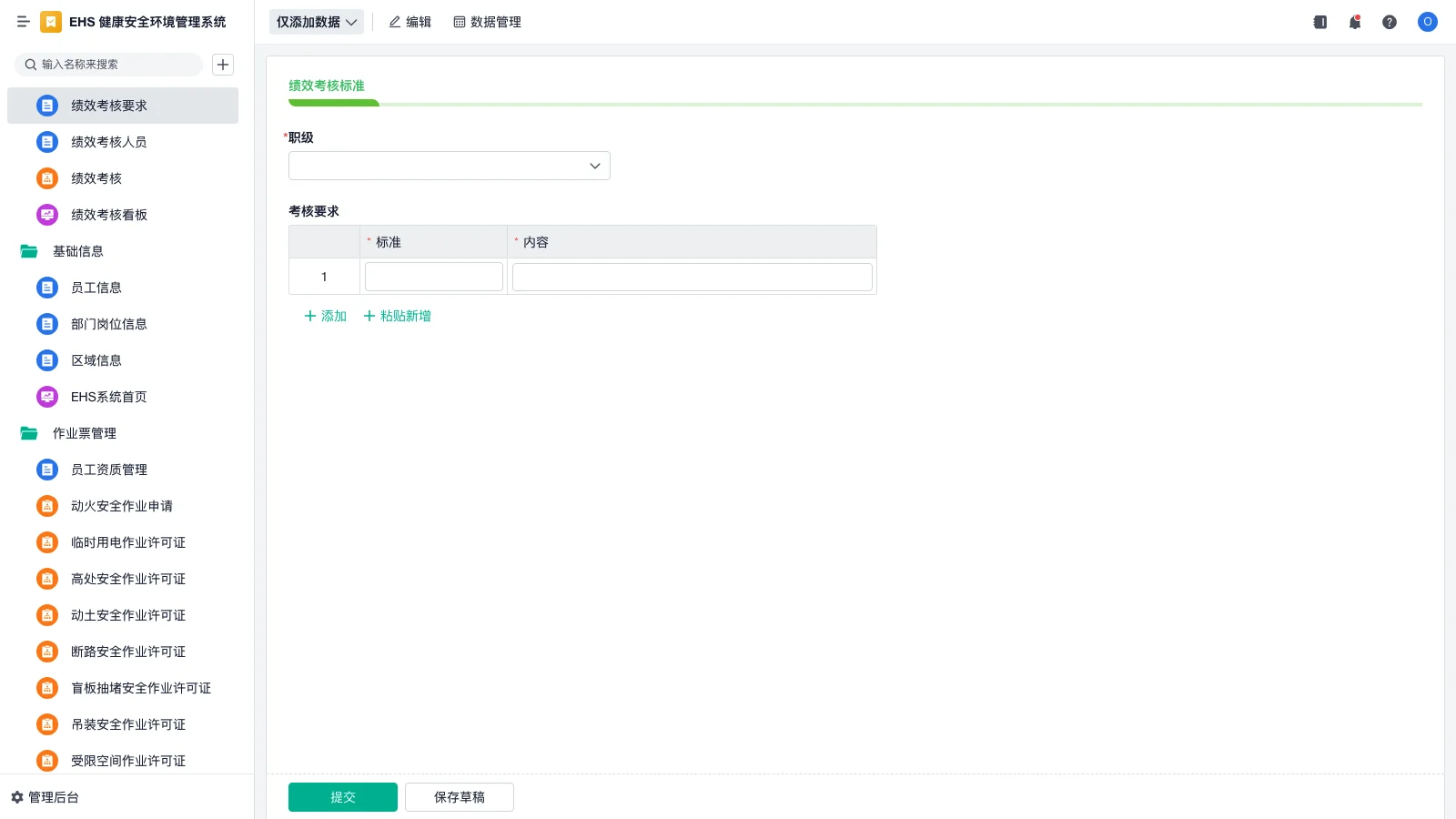Expand the 仅添加数据 dropdown
Image resolution: width=1456 pixels, height=819 pixels.
[316, 22]
